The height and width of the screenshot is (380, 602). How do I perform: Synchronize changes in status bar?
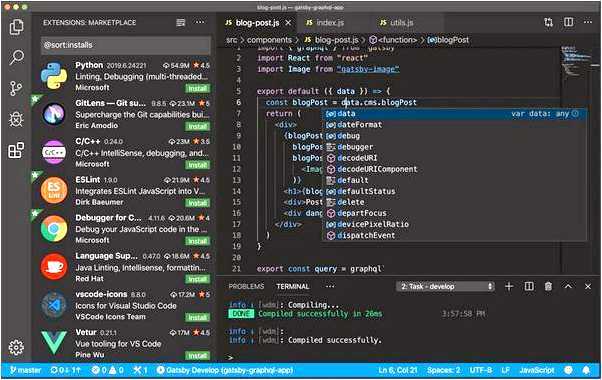click(x=65, y=370)
